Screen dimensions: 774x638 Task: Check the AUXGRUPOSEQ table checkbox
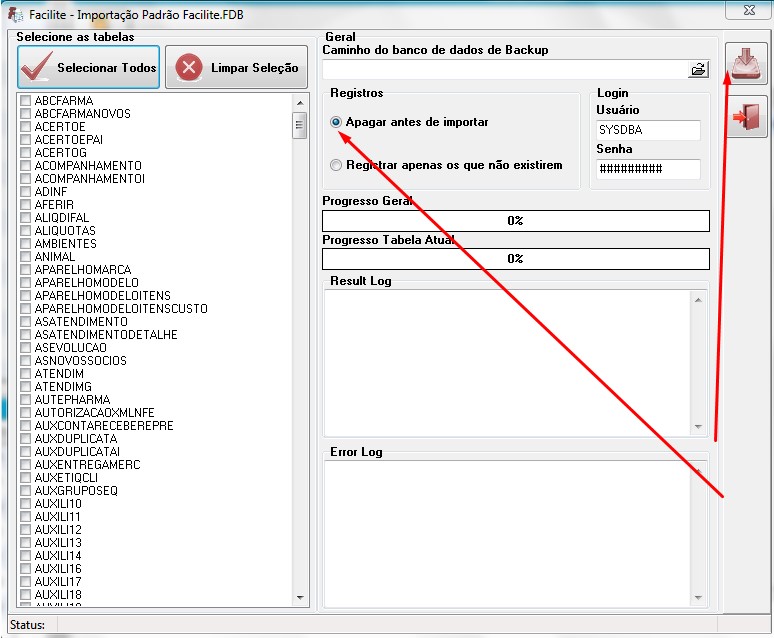pyautogui.click(x=25, y=491)
